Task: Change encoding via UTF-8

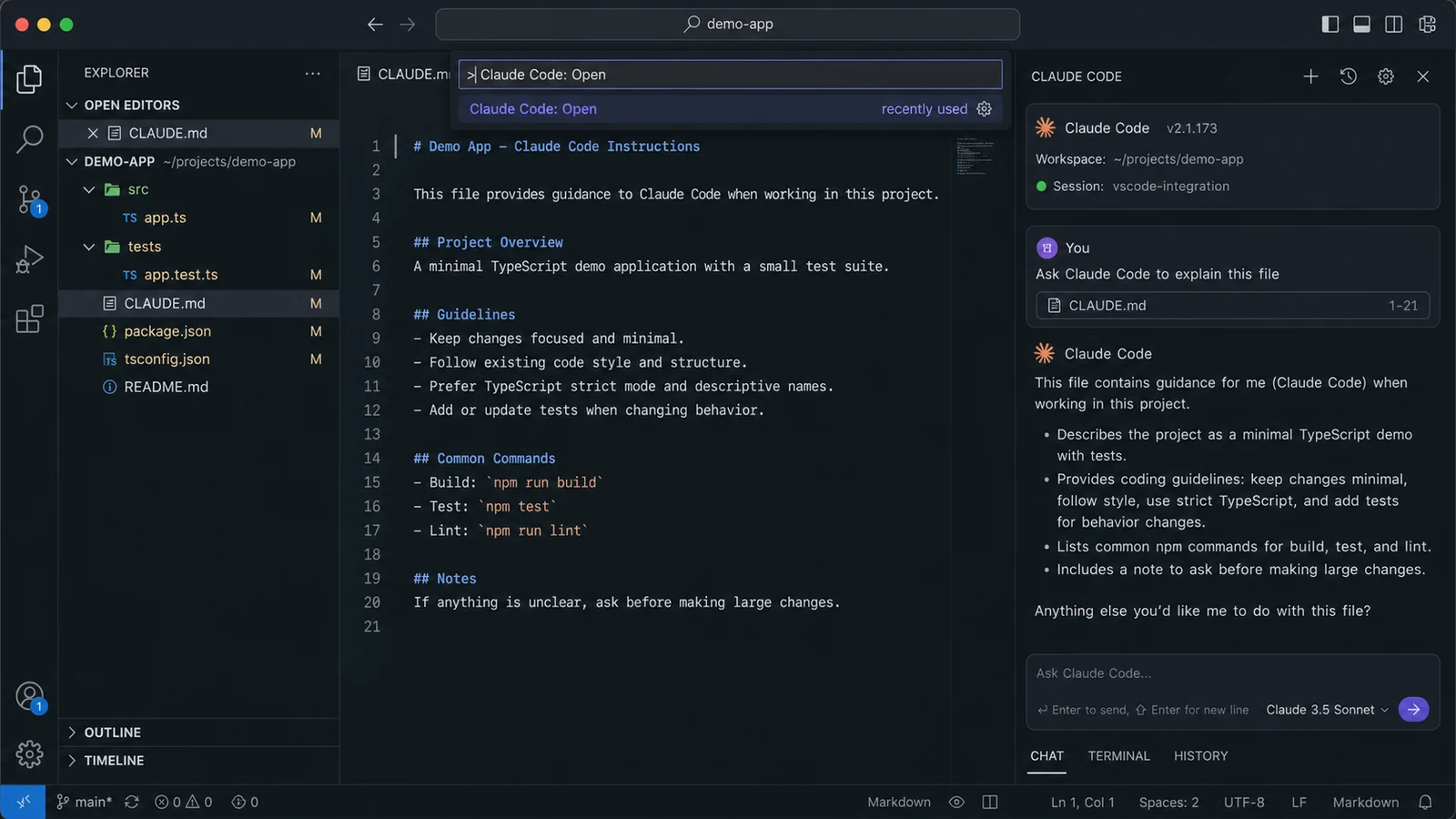Action: click(x=1244, y=802)
